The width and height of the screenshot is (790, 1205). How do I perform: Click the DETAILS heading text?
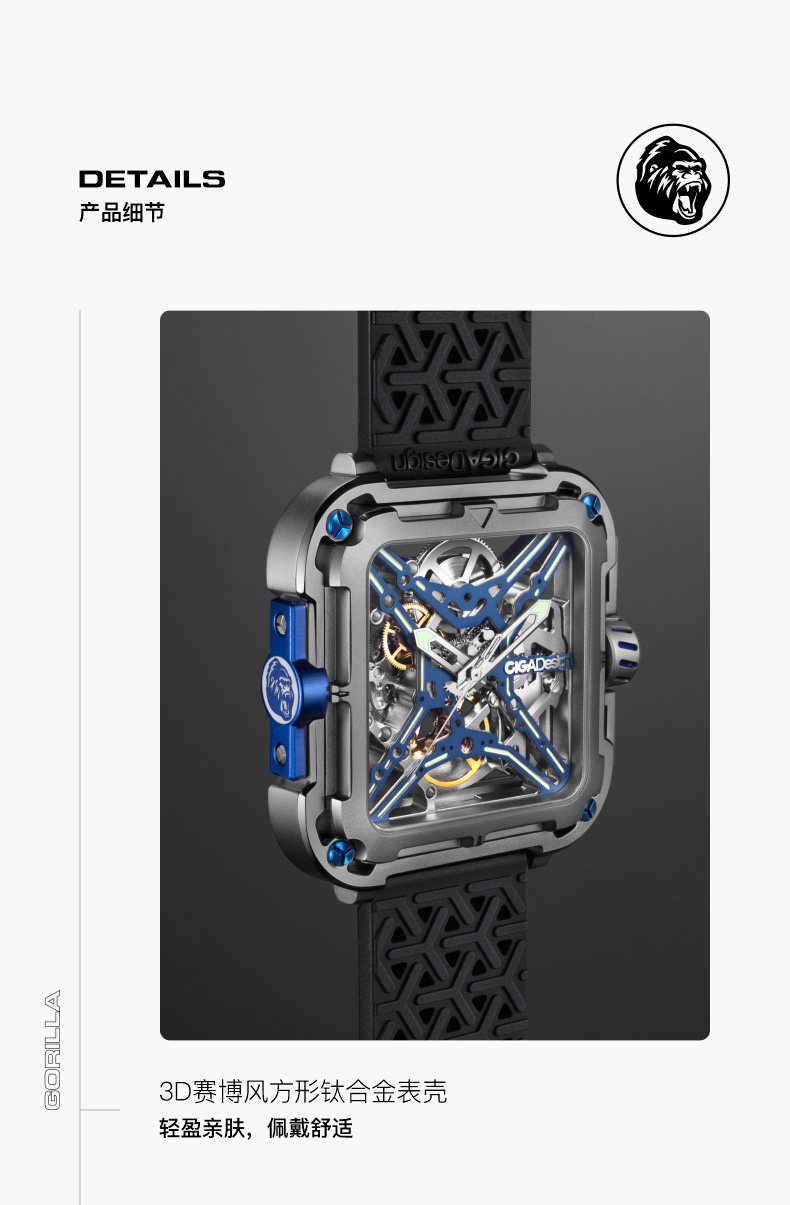pos(152,179)
